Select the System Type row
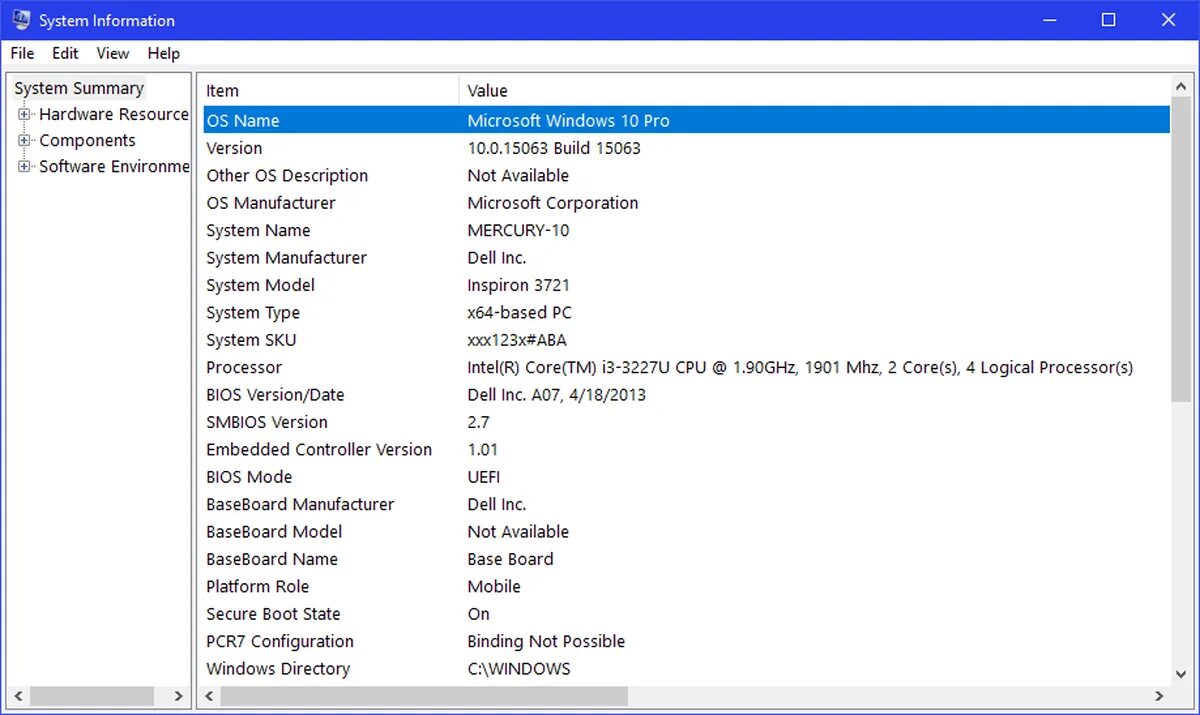 pos(686,313)
